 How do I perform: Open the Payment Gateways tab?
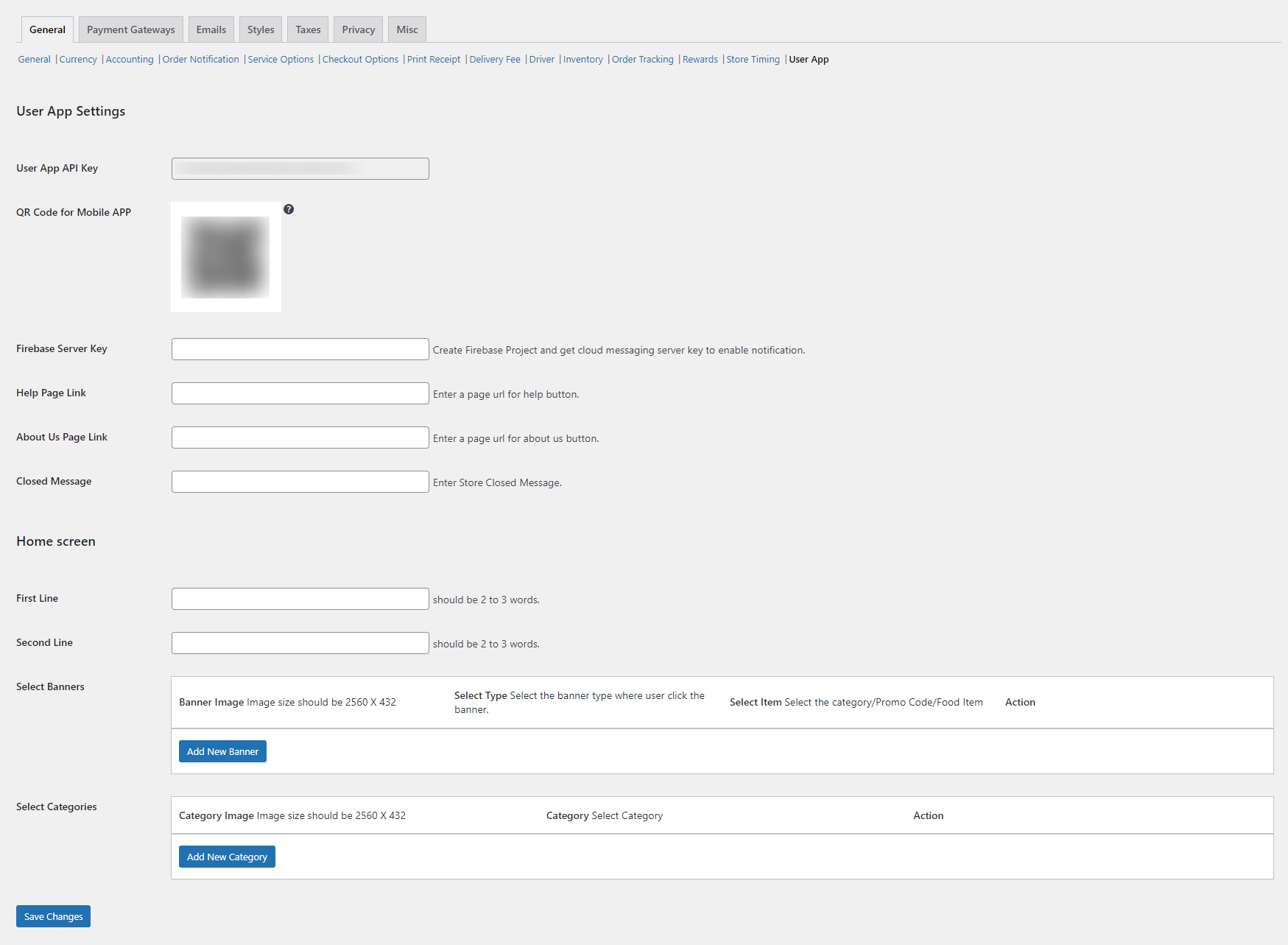coord(131,29)
